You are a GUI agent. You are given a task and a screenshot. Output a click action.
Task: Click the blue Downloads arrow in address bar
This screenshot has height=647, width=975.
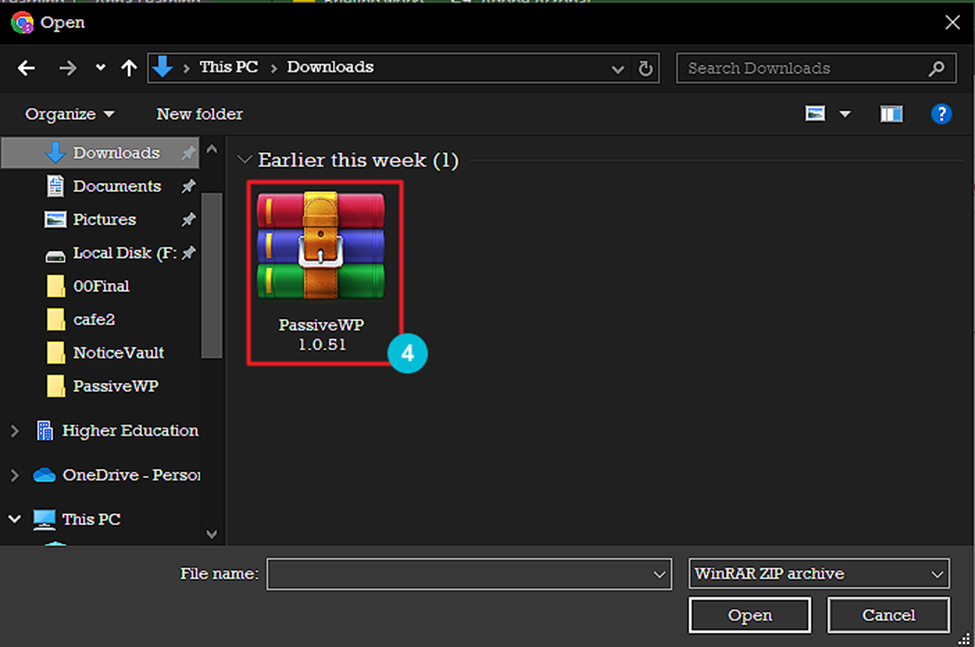coord(163,67)
